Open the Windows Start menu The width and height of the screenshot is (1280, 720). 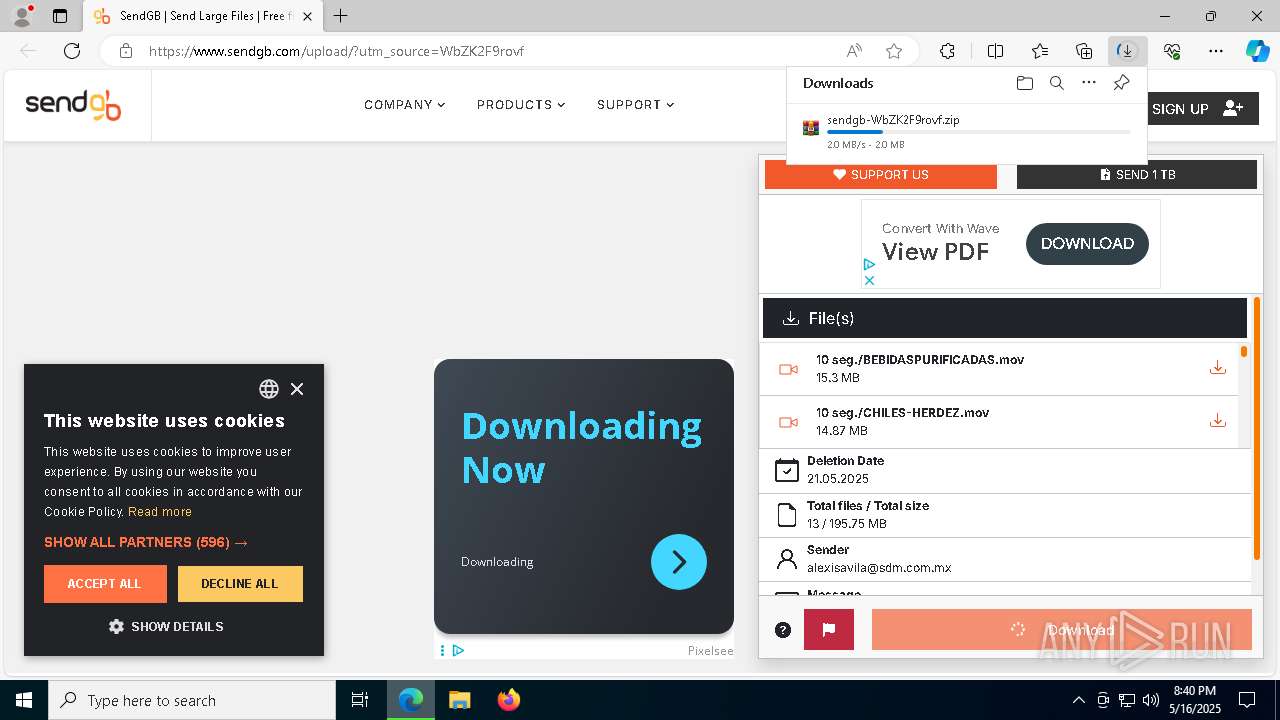tap(24, 700)
